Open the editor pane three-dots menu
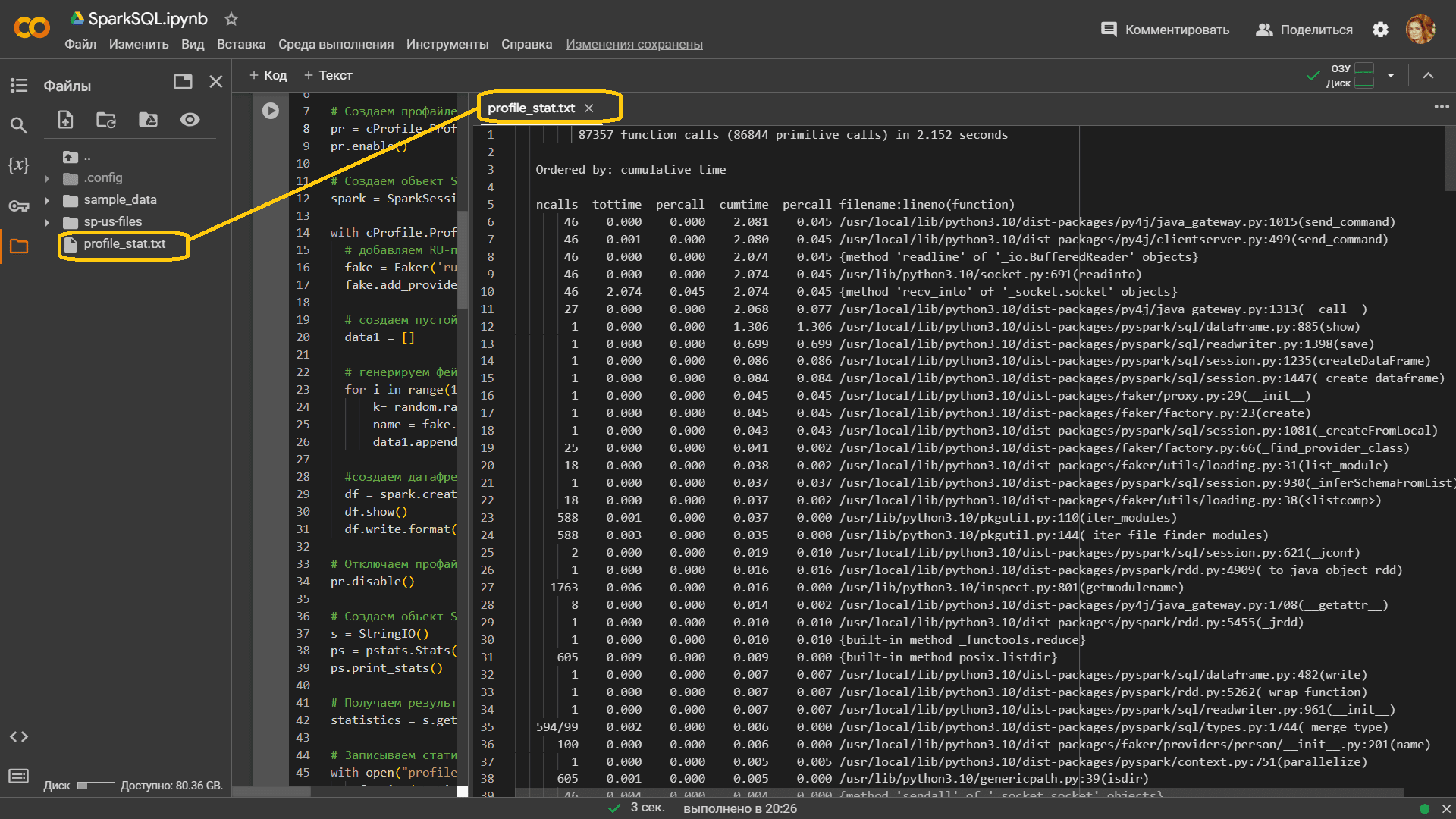Screen dimensions: 1456x819 tap(1442, 106)
